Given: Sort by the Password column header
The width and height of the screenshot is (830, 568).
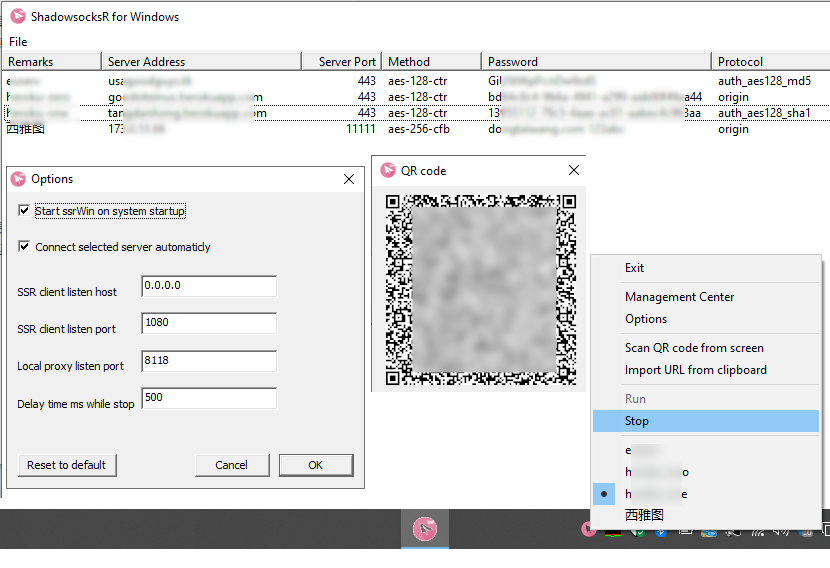Looking at the screenshot, I should [x=596, y=61].
